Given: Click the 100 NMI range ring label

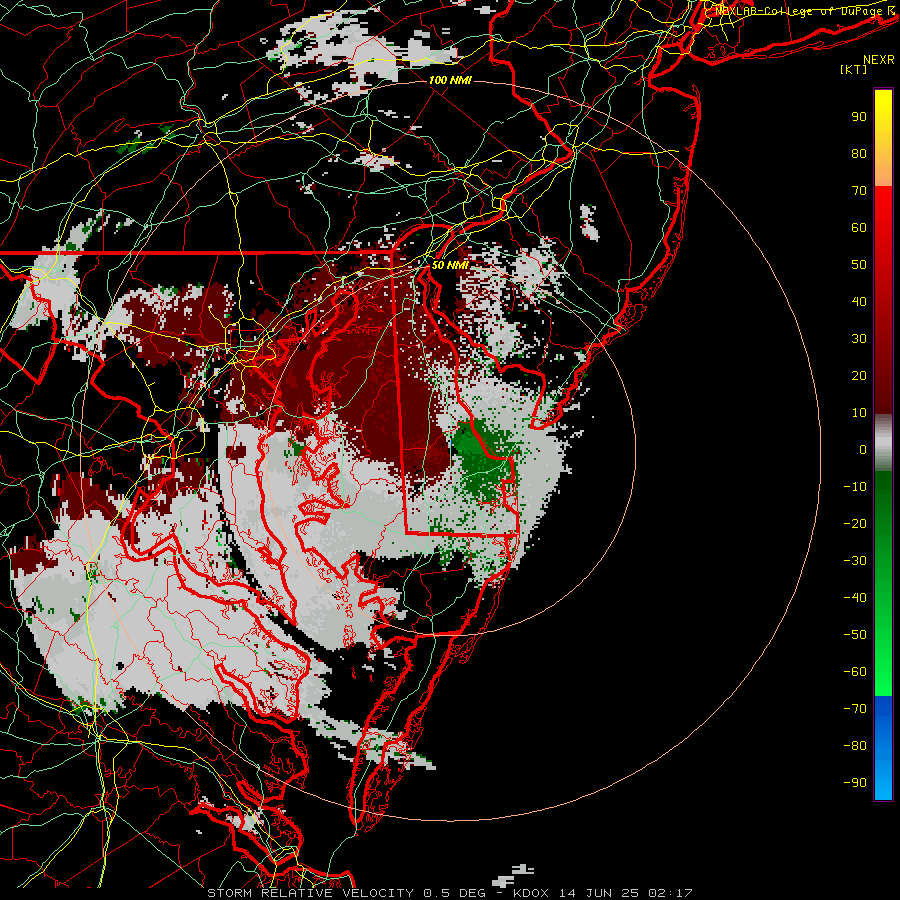Looking at the screenshot, I should tap(450, 80).
